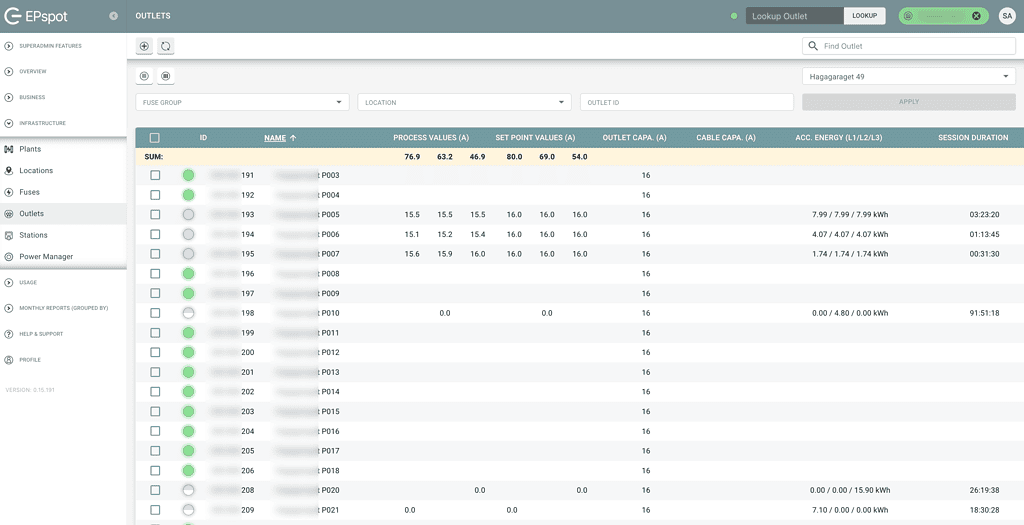Select the checkbox for outlet 193 P005
Image resolution: width=1024 pixels, height=525 pixels.
(x=155, y=214)
